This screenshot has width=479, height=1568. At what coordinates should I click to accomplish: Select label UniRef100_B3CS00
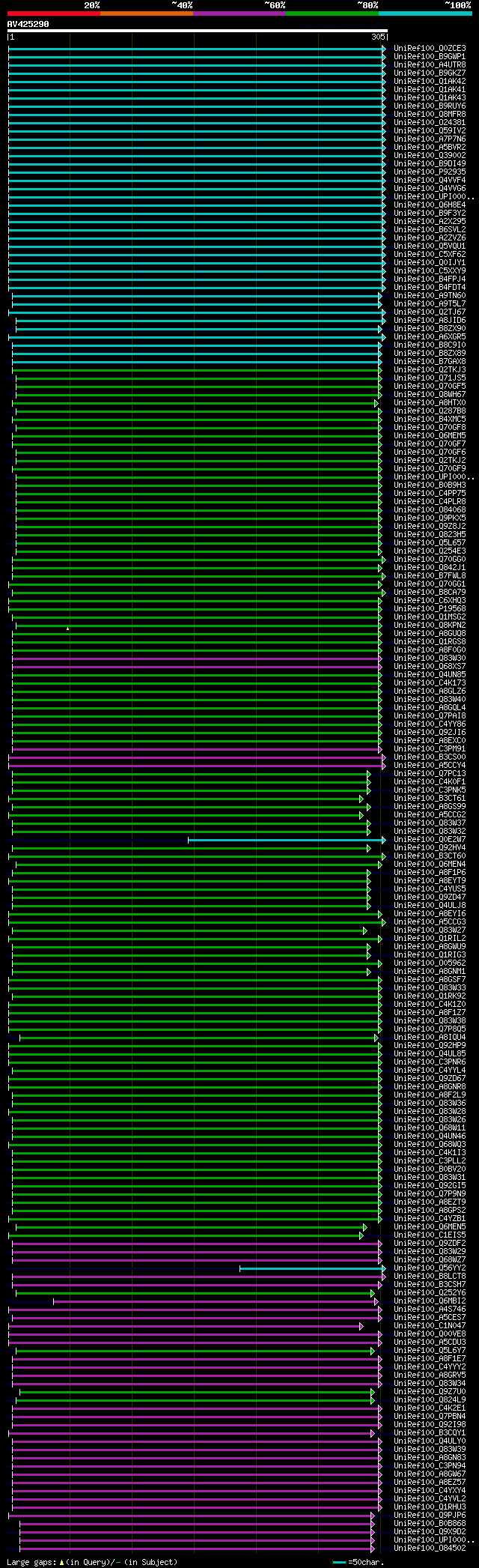point(430,757)
